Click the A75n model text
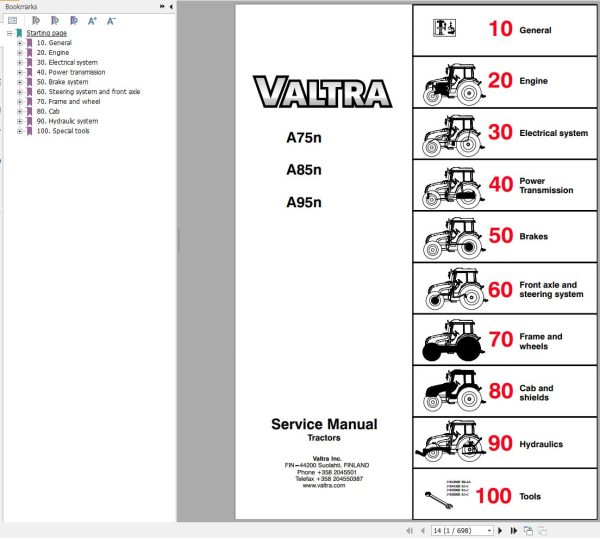Viewport: 600px width, 538px height. click(304, 138)
